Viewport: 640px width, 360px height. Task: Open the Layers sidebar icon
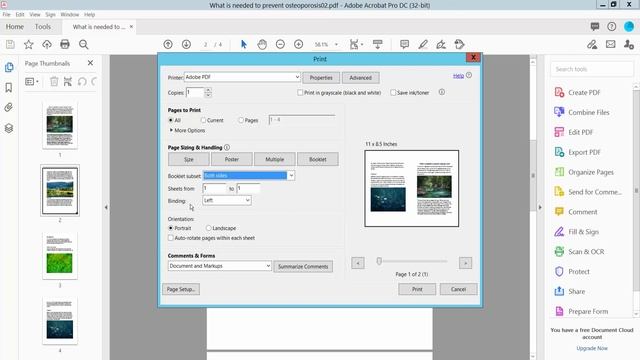tap(9, 128)
